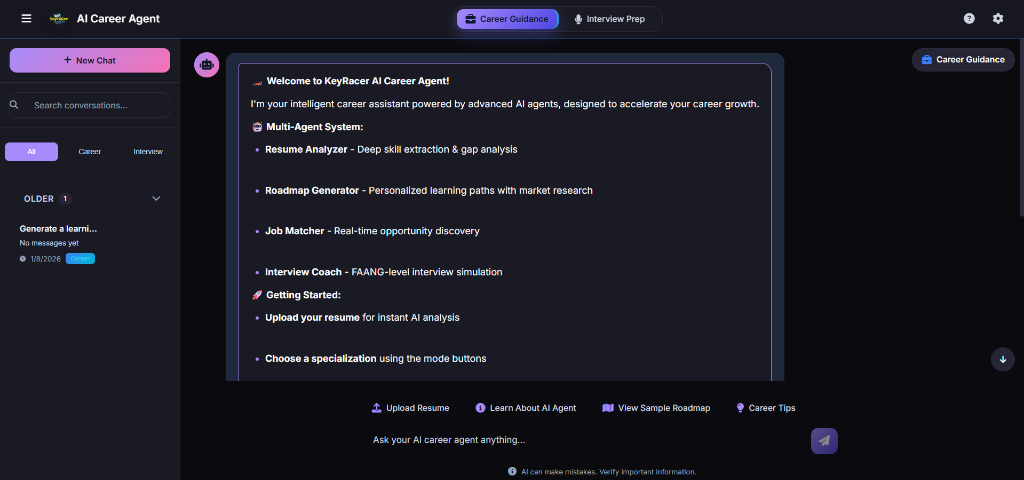1024x480 pixels.
Task: Click Career Tips quick action
Action: (x=765, y=408)
